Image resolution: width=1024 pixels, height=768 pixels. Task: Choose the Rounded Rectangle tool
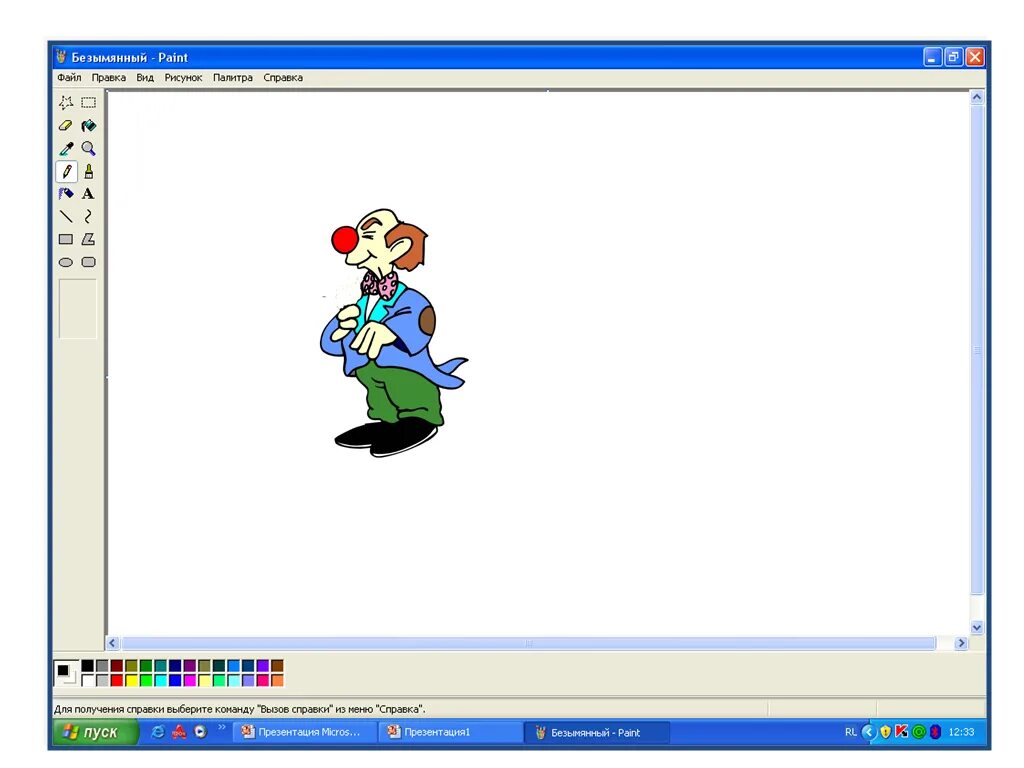[x=89, y=262]
